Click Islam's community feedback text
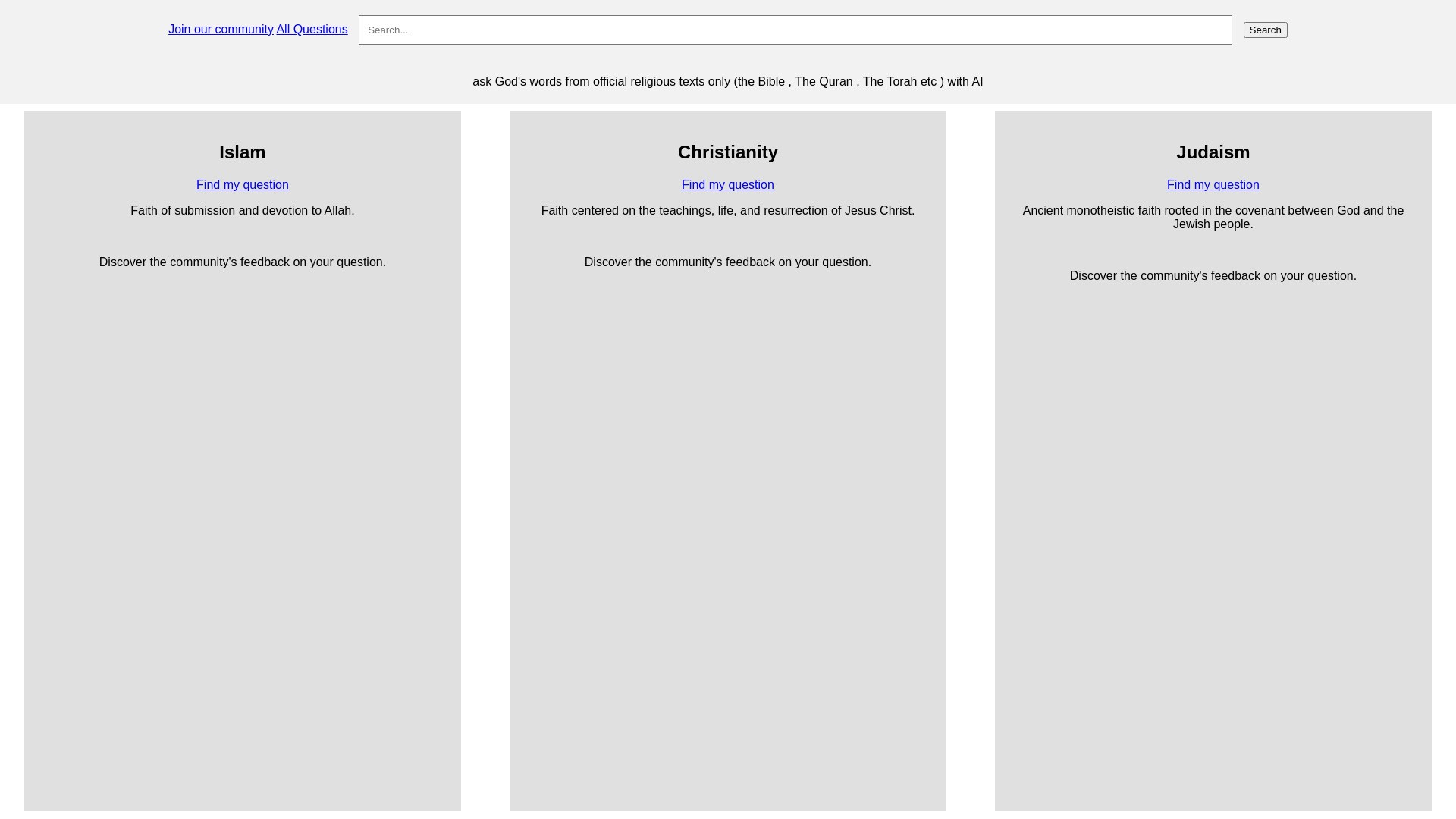 tap(242, 262)
